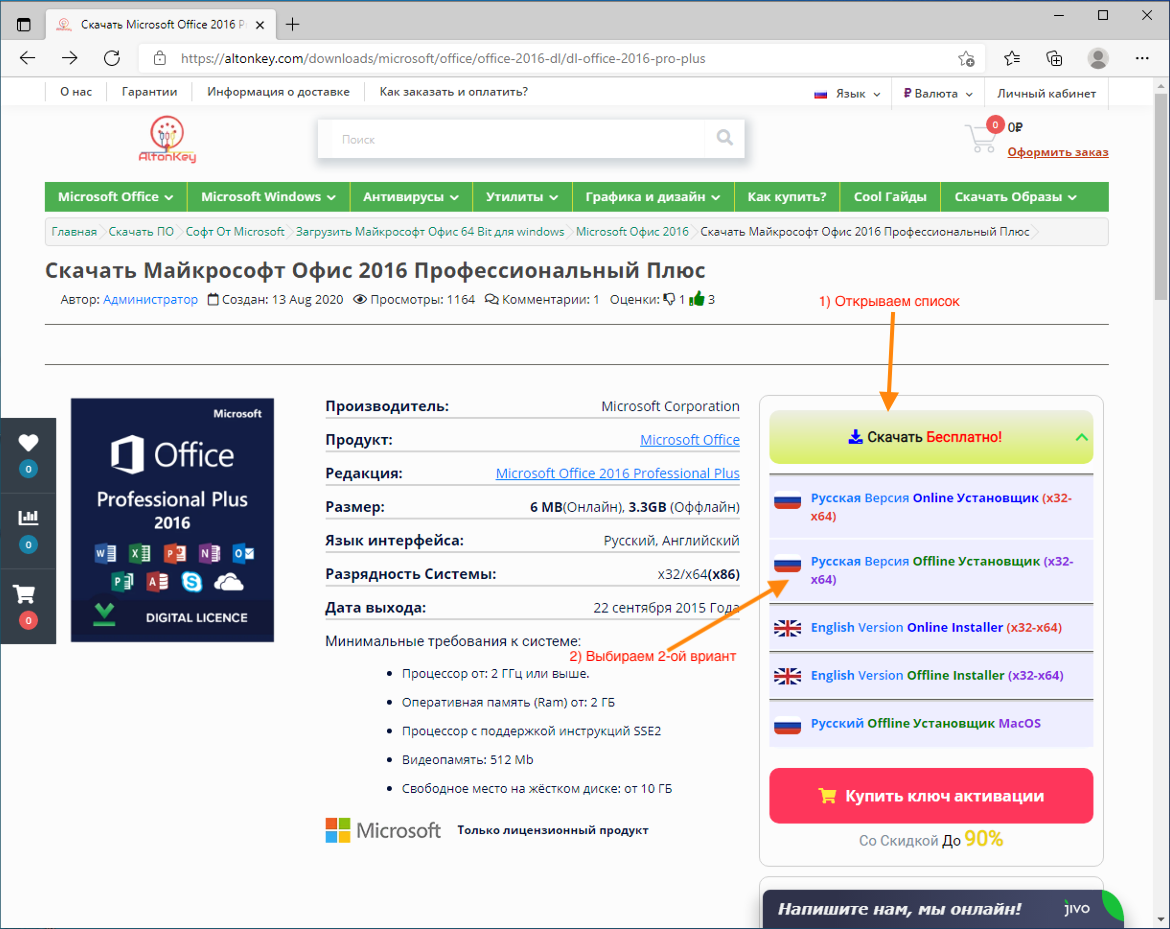Image resolution: width=1170 pixels, height=929 pixels.
Task: Click the Оформить заказ link
Action: click(1057, 152)
